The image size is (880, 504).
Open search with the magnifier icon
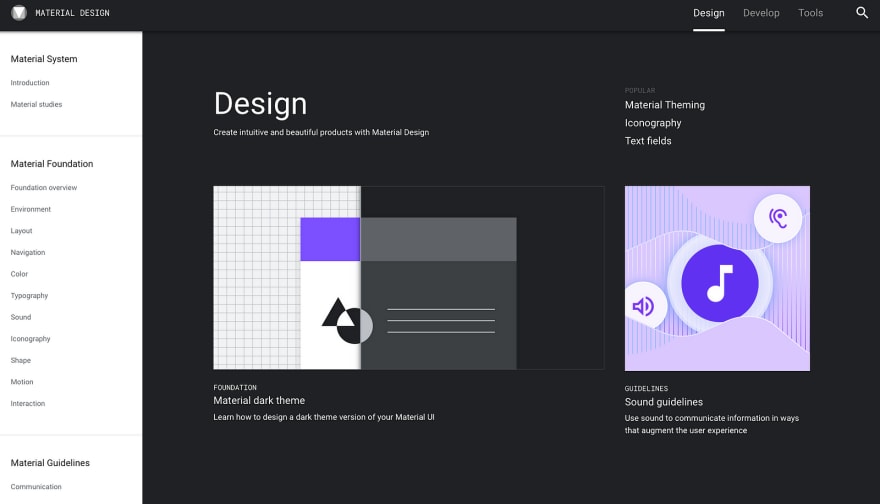[x=861, y=12]
